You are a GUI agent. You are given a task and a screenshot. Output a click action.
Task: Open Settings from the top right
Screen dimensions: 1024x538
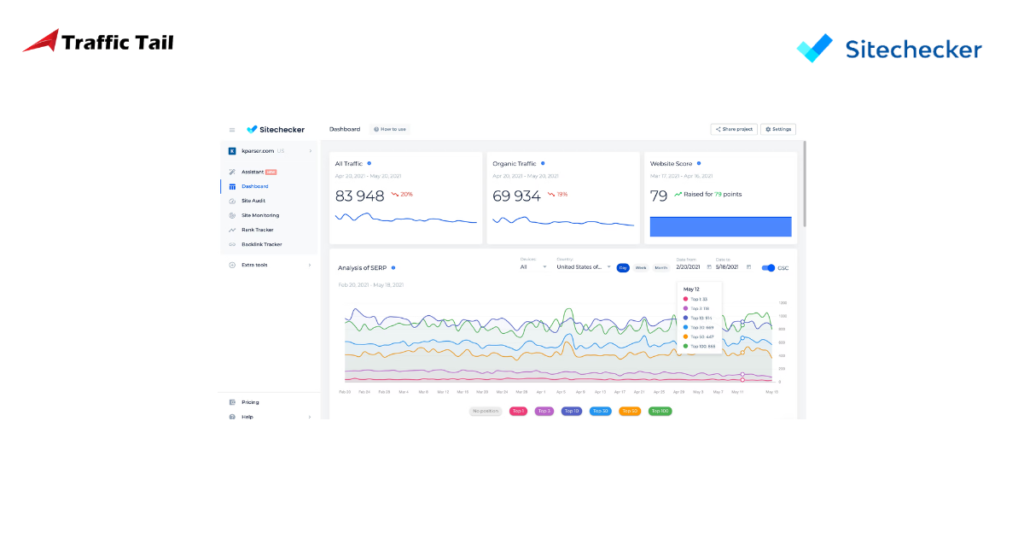(779, 129)
